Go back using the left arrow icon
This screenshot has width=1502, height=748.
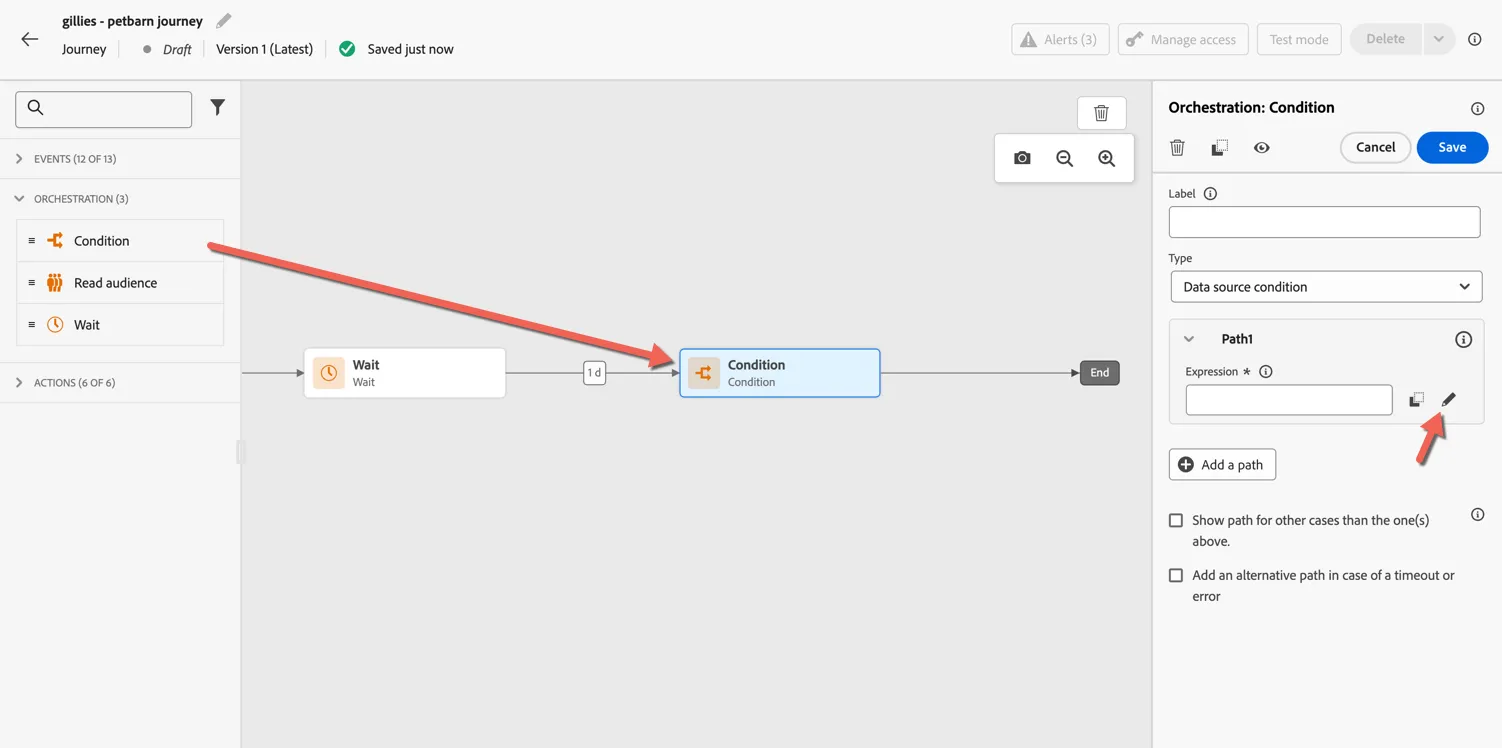(29, 39)
